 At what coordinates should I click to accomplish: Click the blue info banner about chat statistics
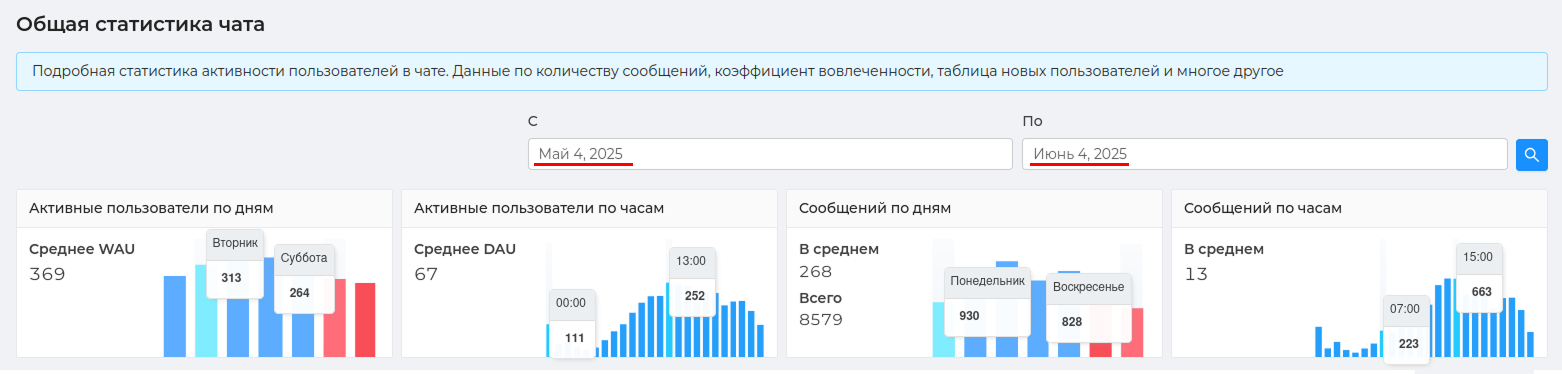pos(782,72)
